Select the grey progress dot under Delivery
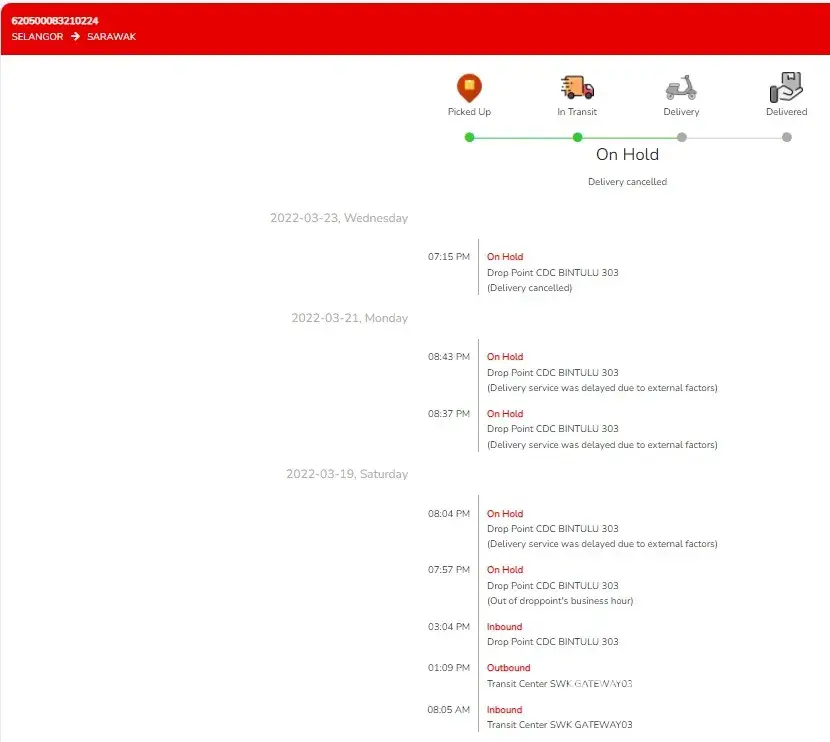Screen dimensions: 830x742 point(681,137)
